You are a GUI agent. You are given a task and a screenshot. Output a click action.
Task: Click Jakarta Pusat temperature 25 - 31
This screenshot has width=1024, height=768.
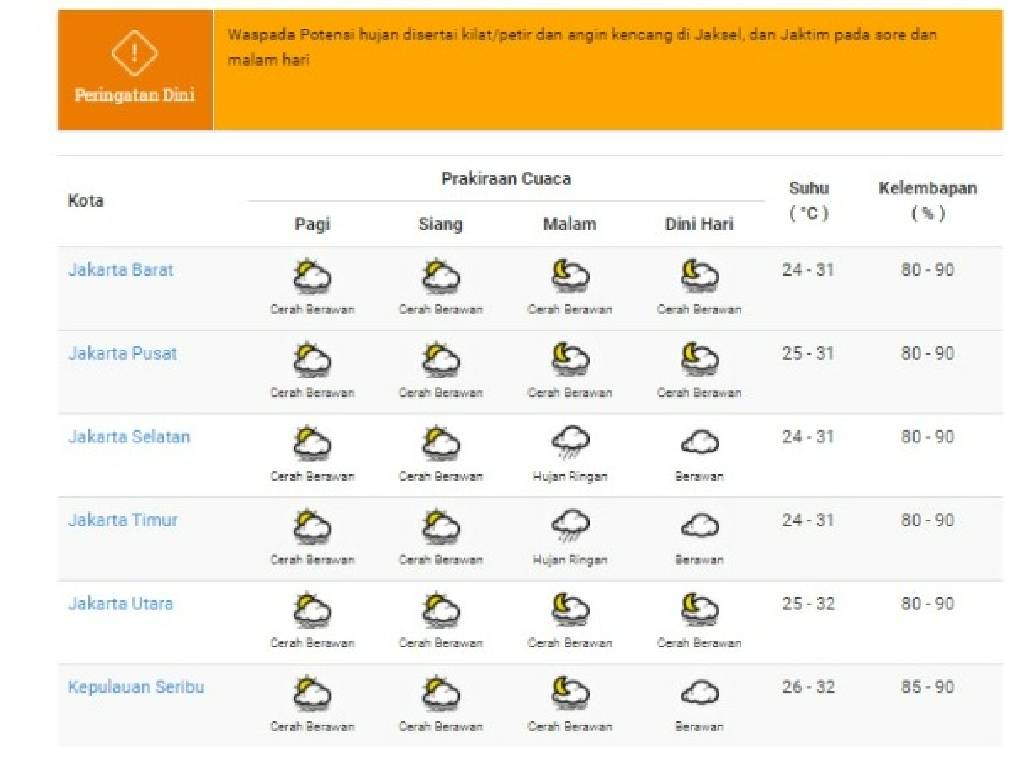808,353
